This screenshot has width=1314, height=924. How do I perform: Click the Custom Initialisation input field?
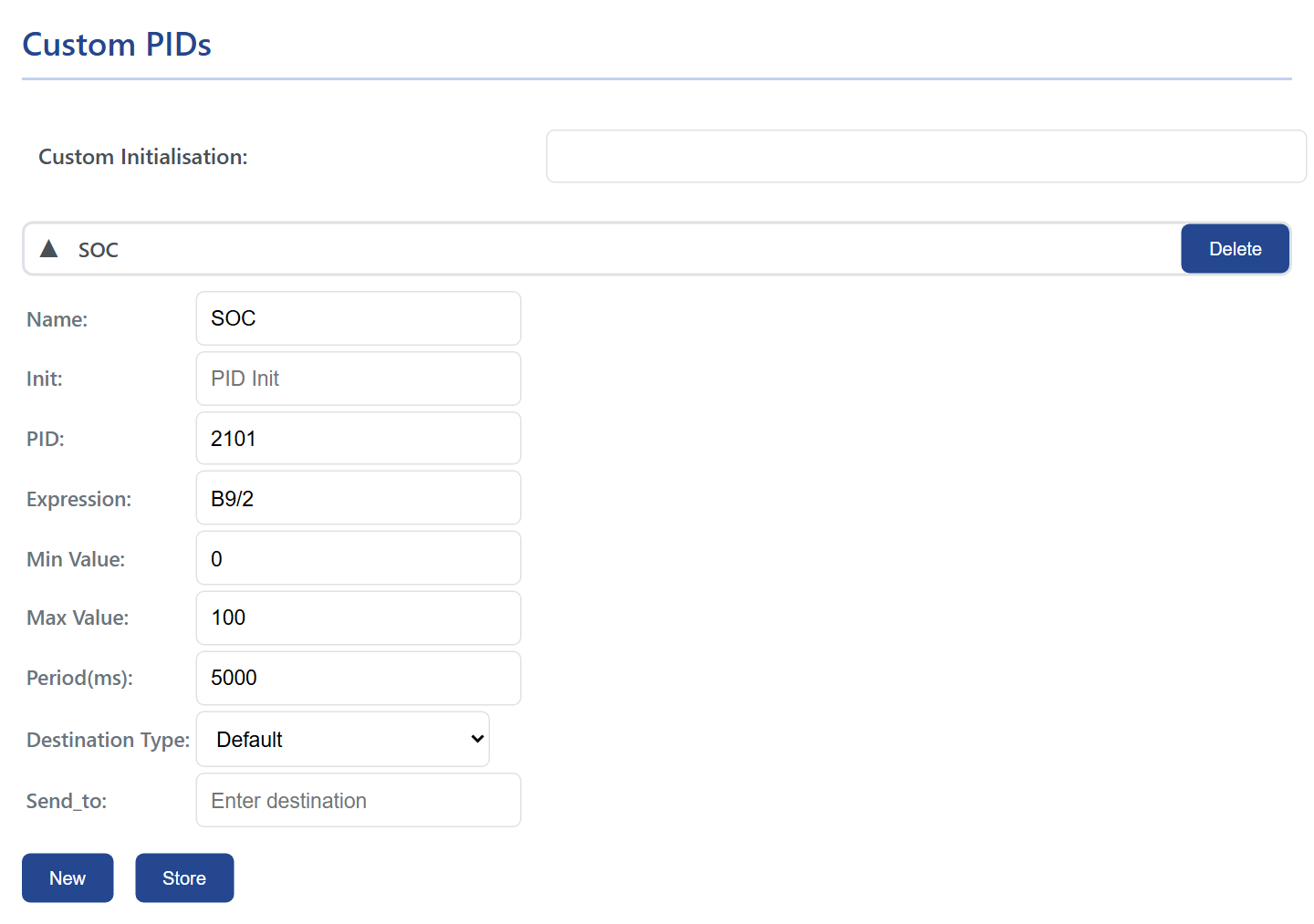[x=926, y=156]
